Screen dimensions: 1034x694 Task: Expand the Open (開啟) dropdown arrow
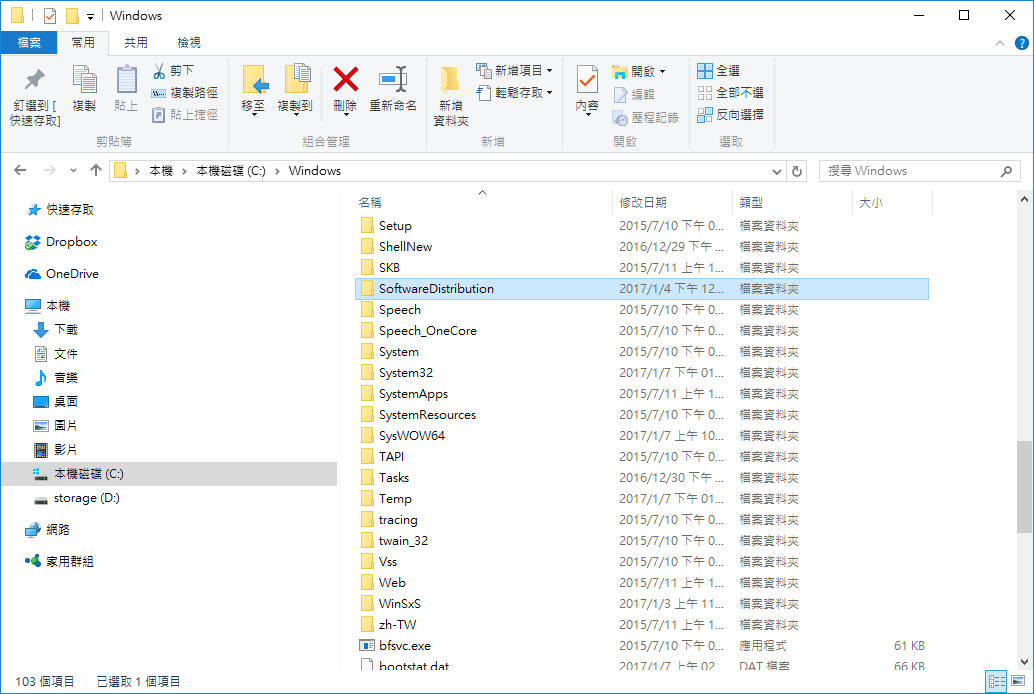[662, 71]
